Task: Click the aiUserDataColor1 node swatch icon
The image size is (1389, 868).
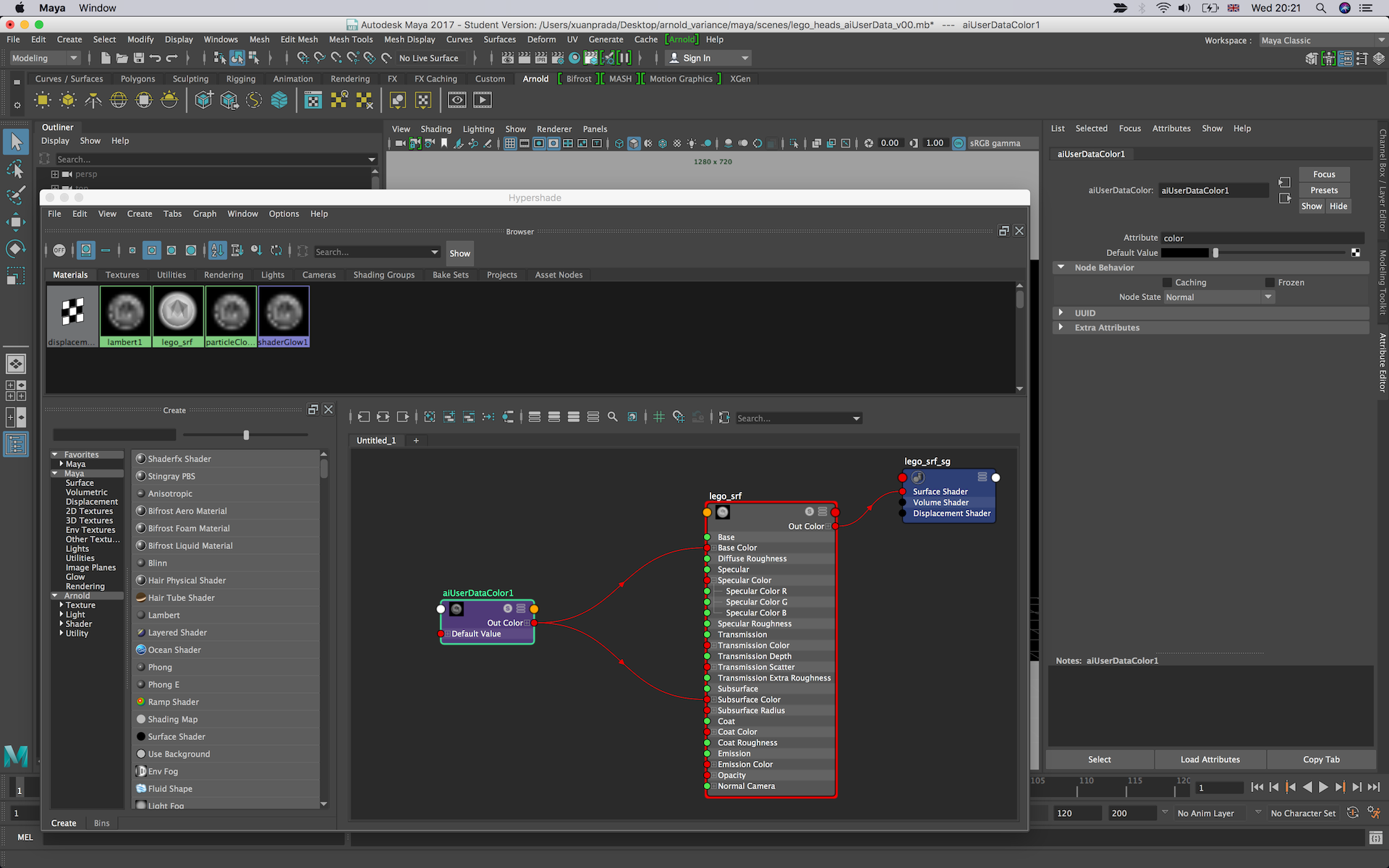Action: tap(456, 609)
